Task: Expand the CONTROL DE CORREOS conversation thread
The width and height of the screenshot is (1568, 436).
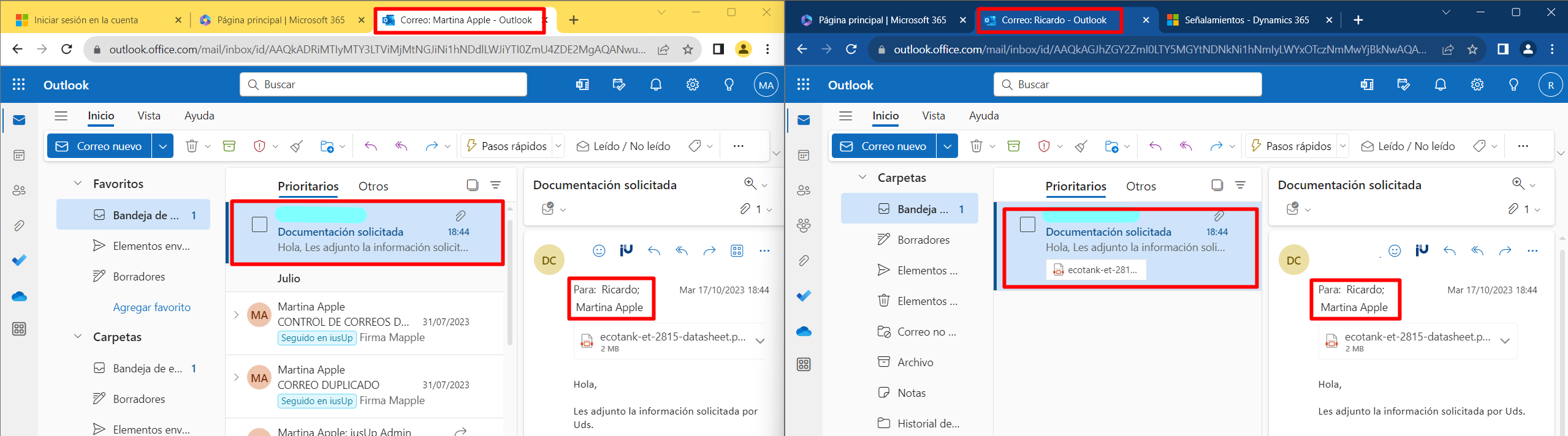Action: tap(236, 315)
